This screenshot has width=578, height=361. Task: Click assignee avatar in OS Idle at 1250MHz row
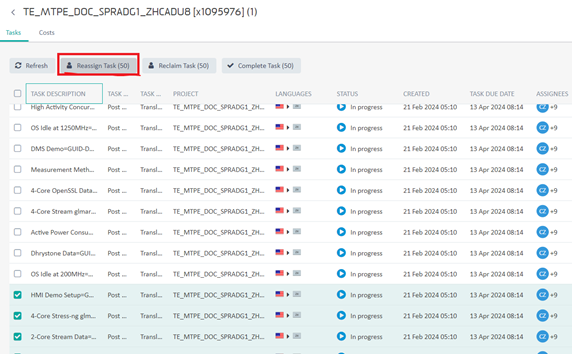542,128
